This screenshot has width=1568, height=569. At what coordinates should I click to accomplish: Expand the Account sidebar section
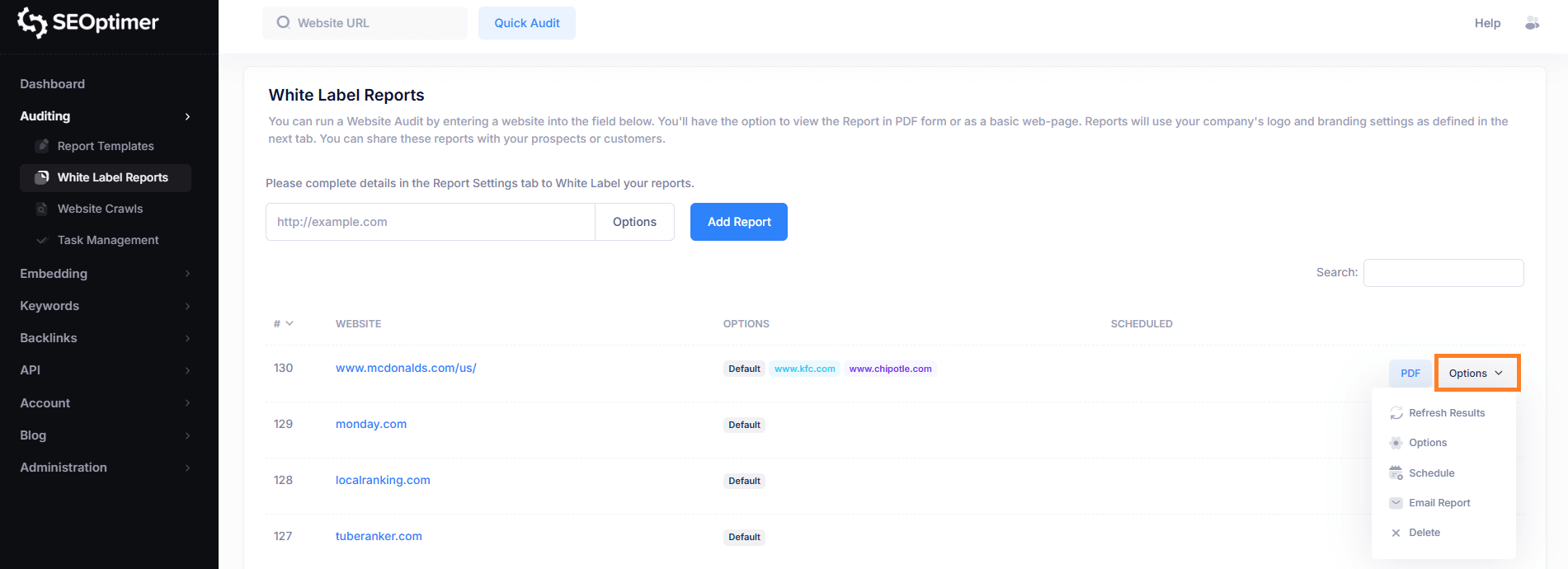pyautogui.click(x=187, y=403)
